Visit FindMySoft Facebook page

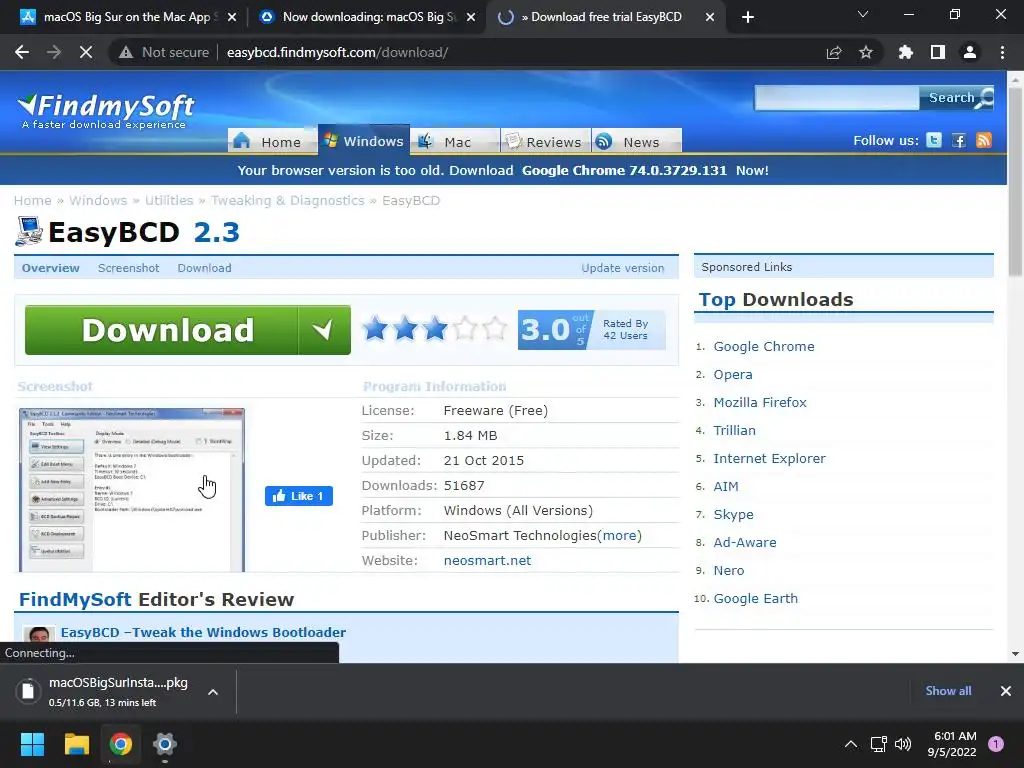(959, 140)
